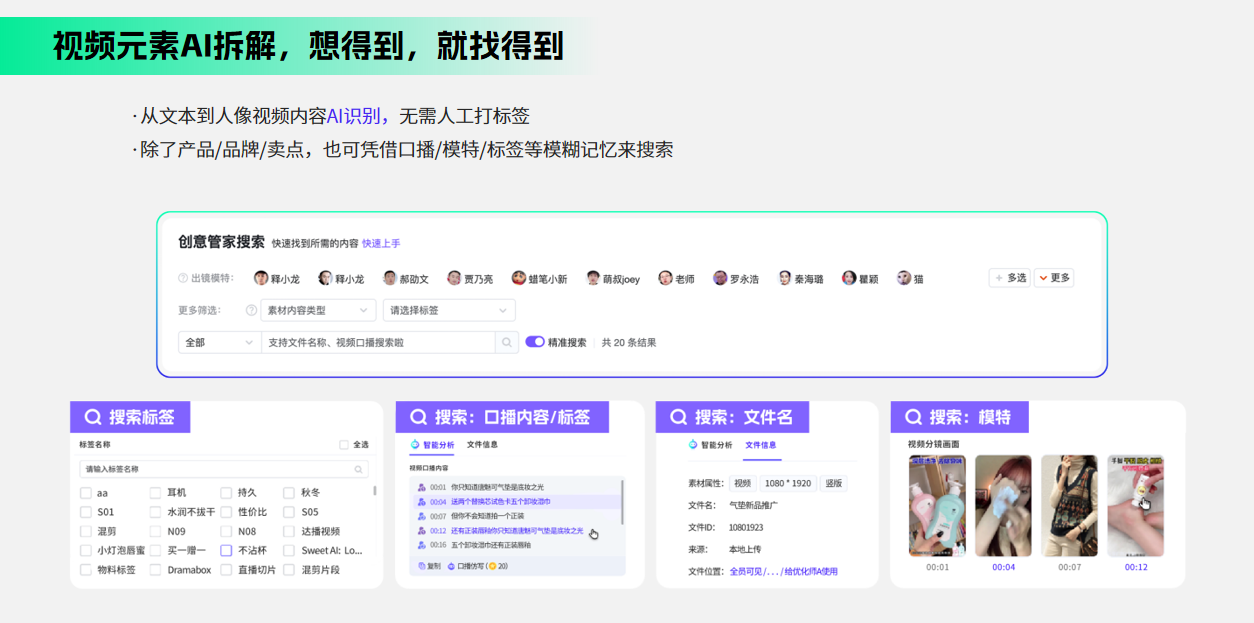
Task: Click the magnifier icon in main search bar
Action: click(x=508, y=342)
